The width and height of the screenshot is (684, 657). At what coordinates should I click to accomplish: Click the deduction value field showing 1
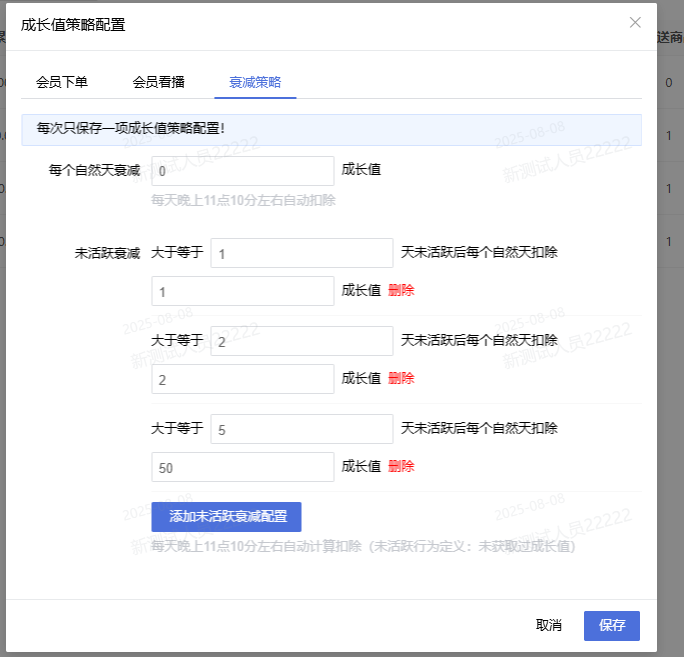click(x=242, y=291)
